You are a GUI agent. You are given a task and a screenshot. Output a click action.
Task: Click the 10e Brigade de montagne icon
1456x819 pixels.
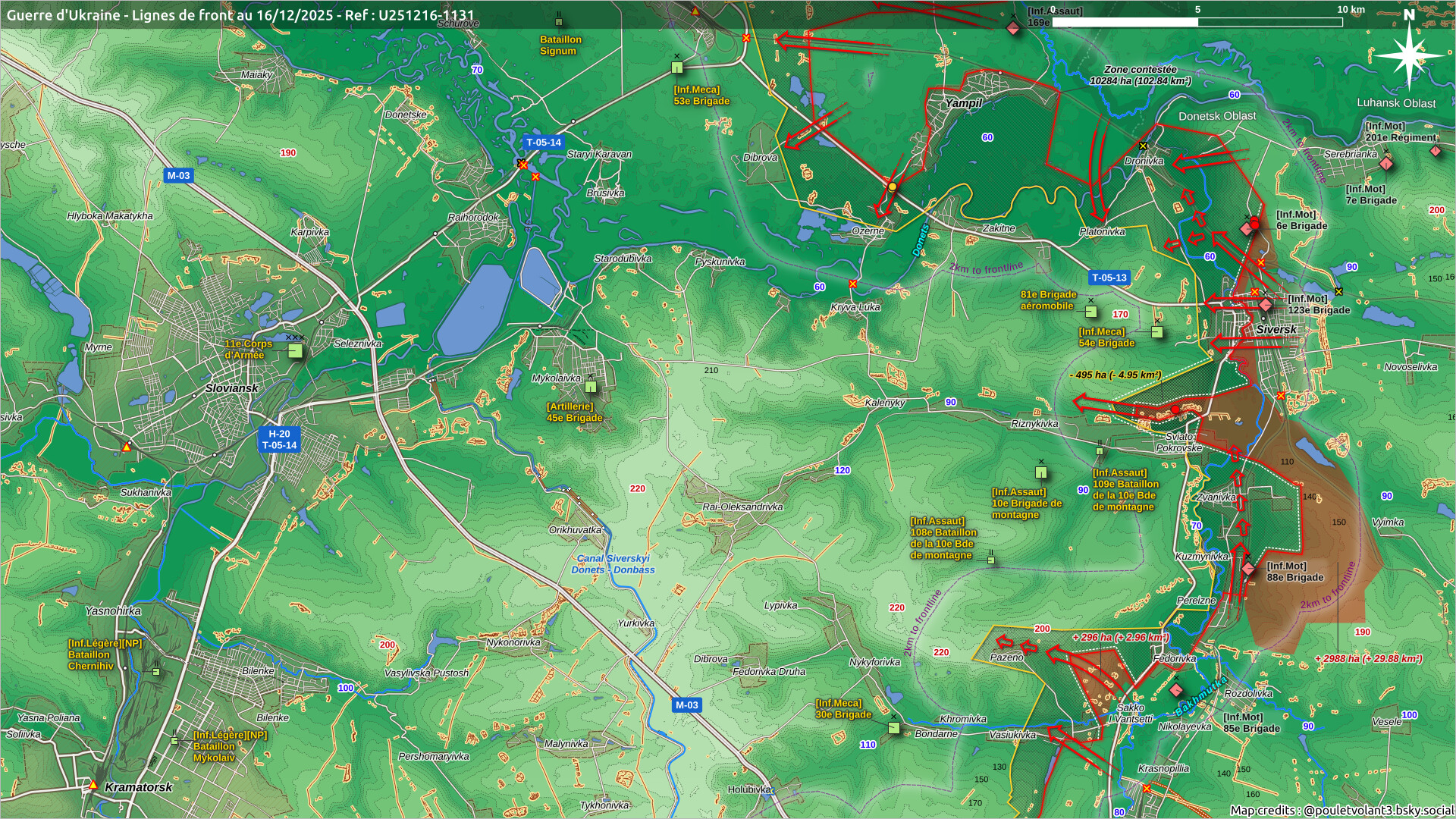tap(1041, 473)
